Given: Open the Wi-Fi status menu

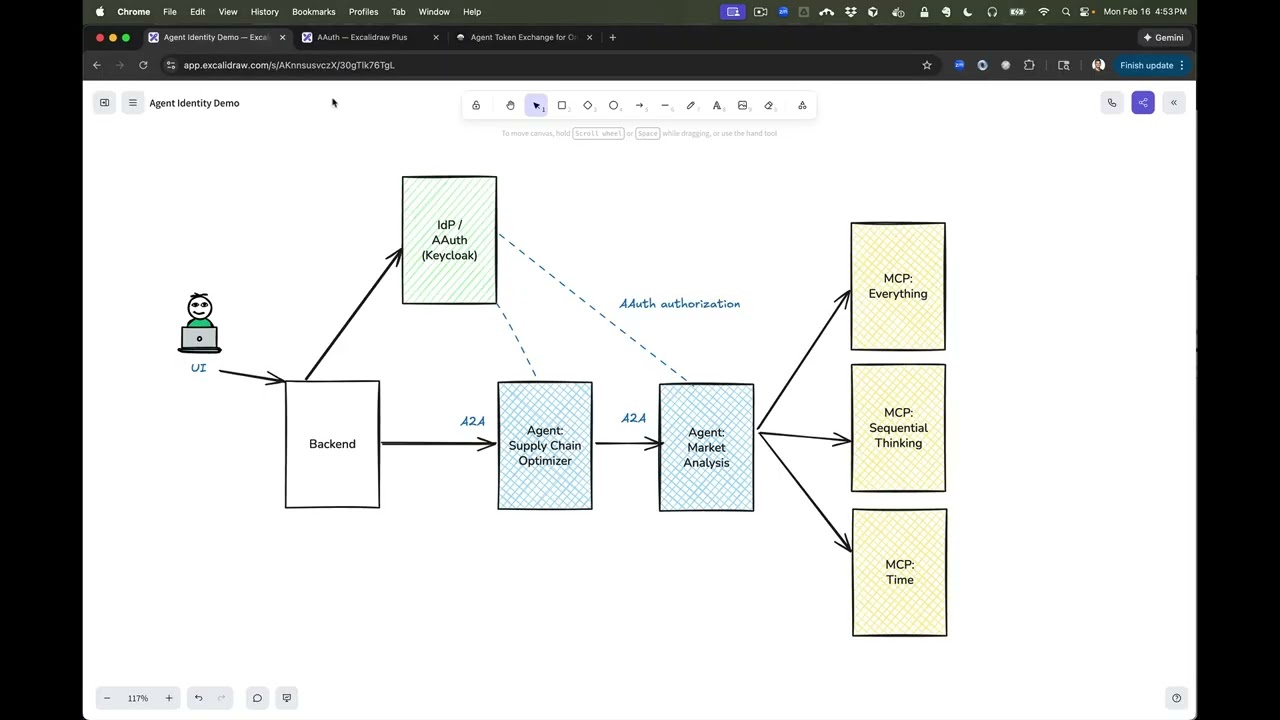Looking at the screenshot, I should (1043, 12).
